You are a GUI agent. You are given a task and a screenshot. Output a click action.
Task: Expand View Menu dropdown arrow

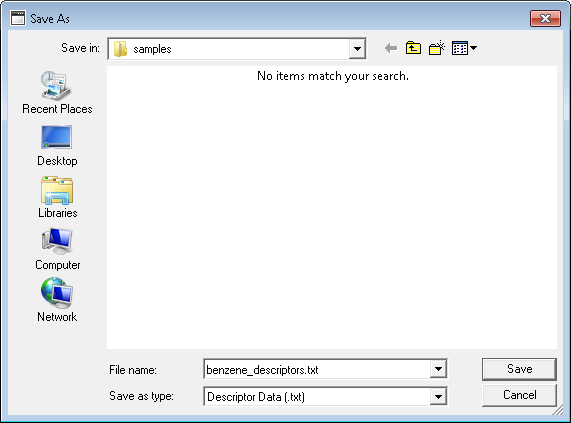pyautogui.click(x=473, y=48)
